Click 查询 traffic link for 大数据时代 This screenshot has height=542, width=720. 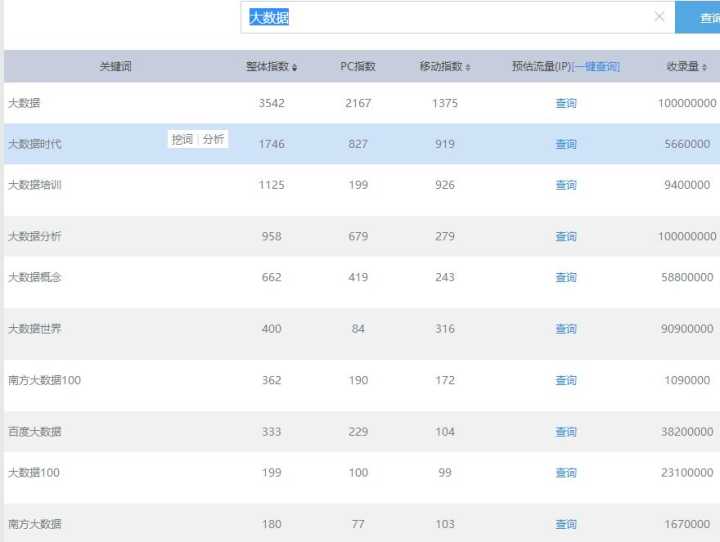click(566, 144)
